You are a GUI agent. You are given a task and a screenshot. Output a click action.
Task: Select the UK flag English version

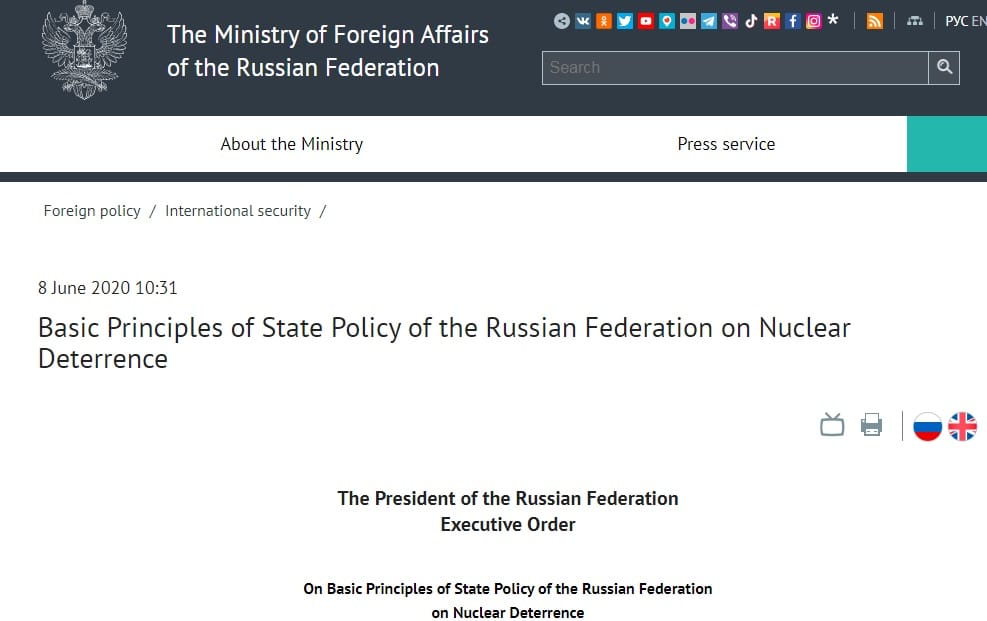[962, 427]
